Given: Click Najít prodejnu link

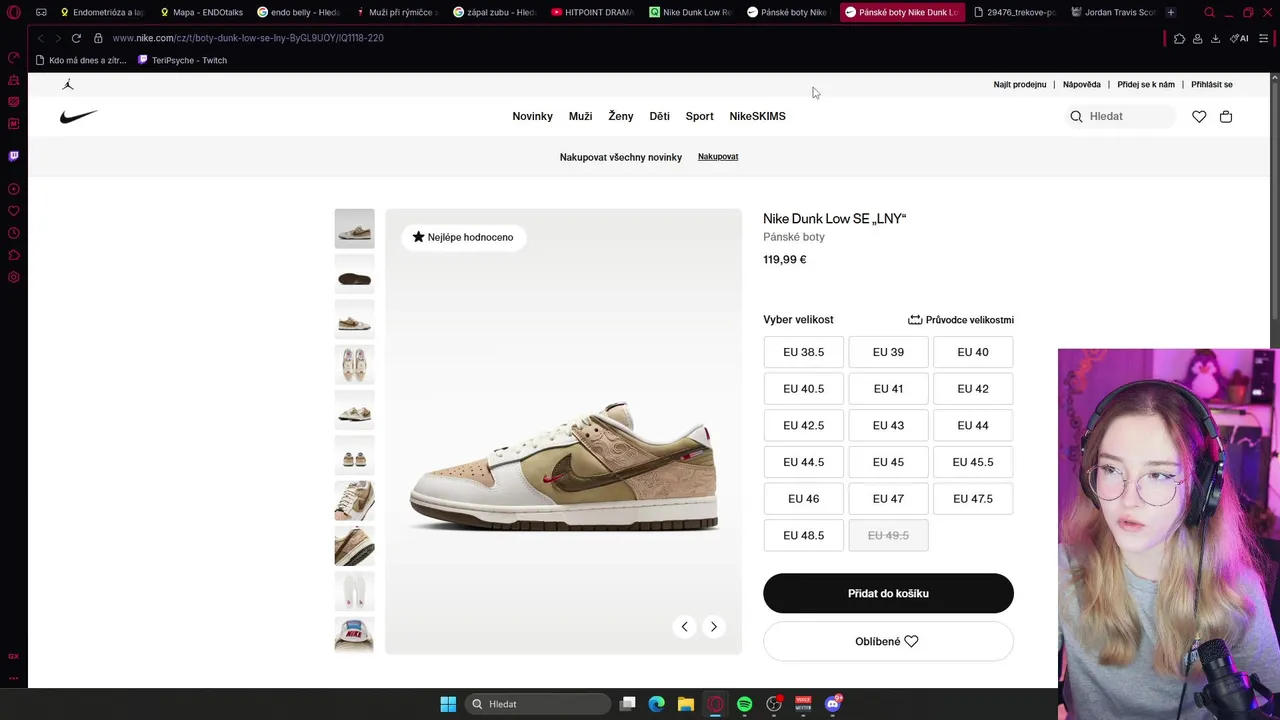Looking at the screenshot, I should point(1020,85).
